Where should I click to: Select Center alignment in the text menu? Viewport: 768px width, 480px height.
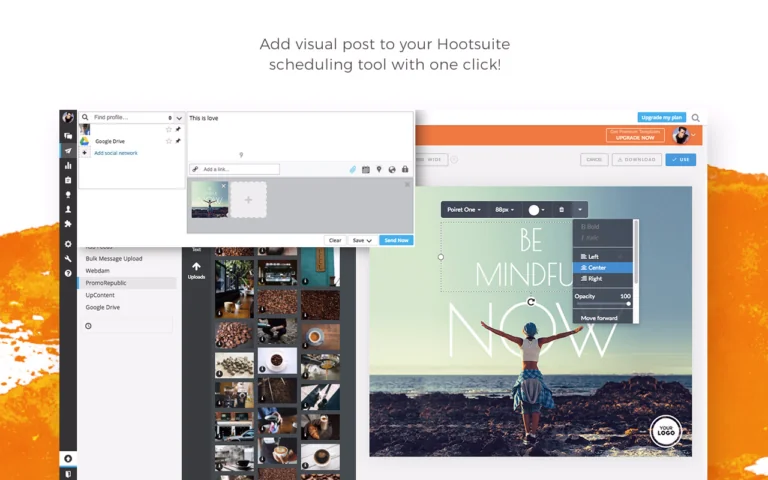coord(603,267)
